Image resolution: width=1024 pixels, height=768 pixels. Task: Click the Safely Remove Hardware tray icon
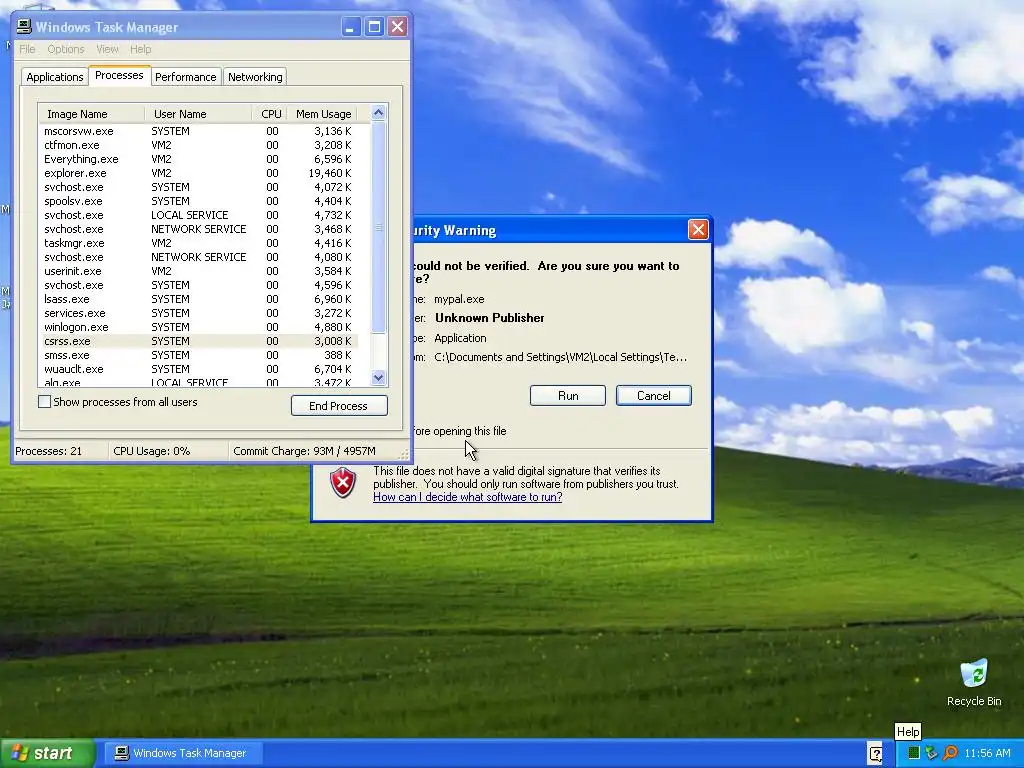(931, 753)
